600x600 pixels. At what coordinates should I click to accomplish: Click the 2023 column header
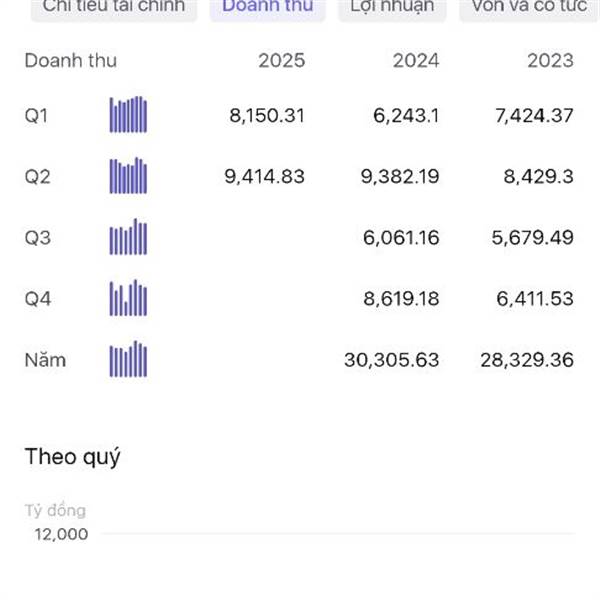pyautogui.click(x=550, y=60)
